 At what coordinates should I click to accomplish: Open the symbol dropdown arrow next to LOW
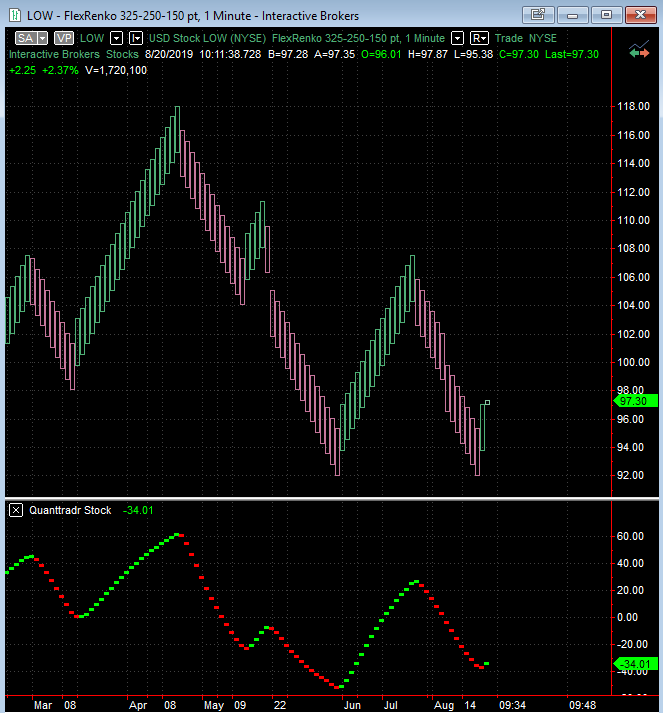(x=117, y=38)
